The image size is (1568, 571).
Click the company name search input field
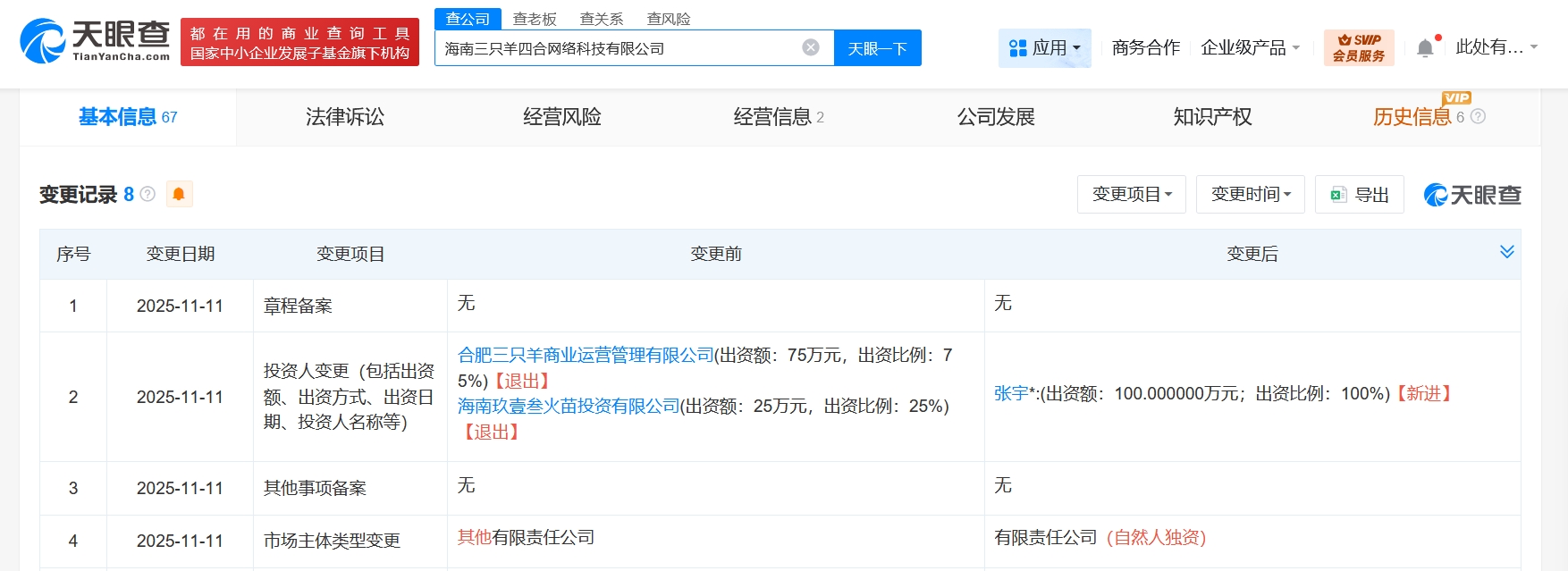pyautogui.click(x=617, y=48)
